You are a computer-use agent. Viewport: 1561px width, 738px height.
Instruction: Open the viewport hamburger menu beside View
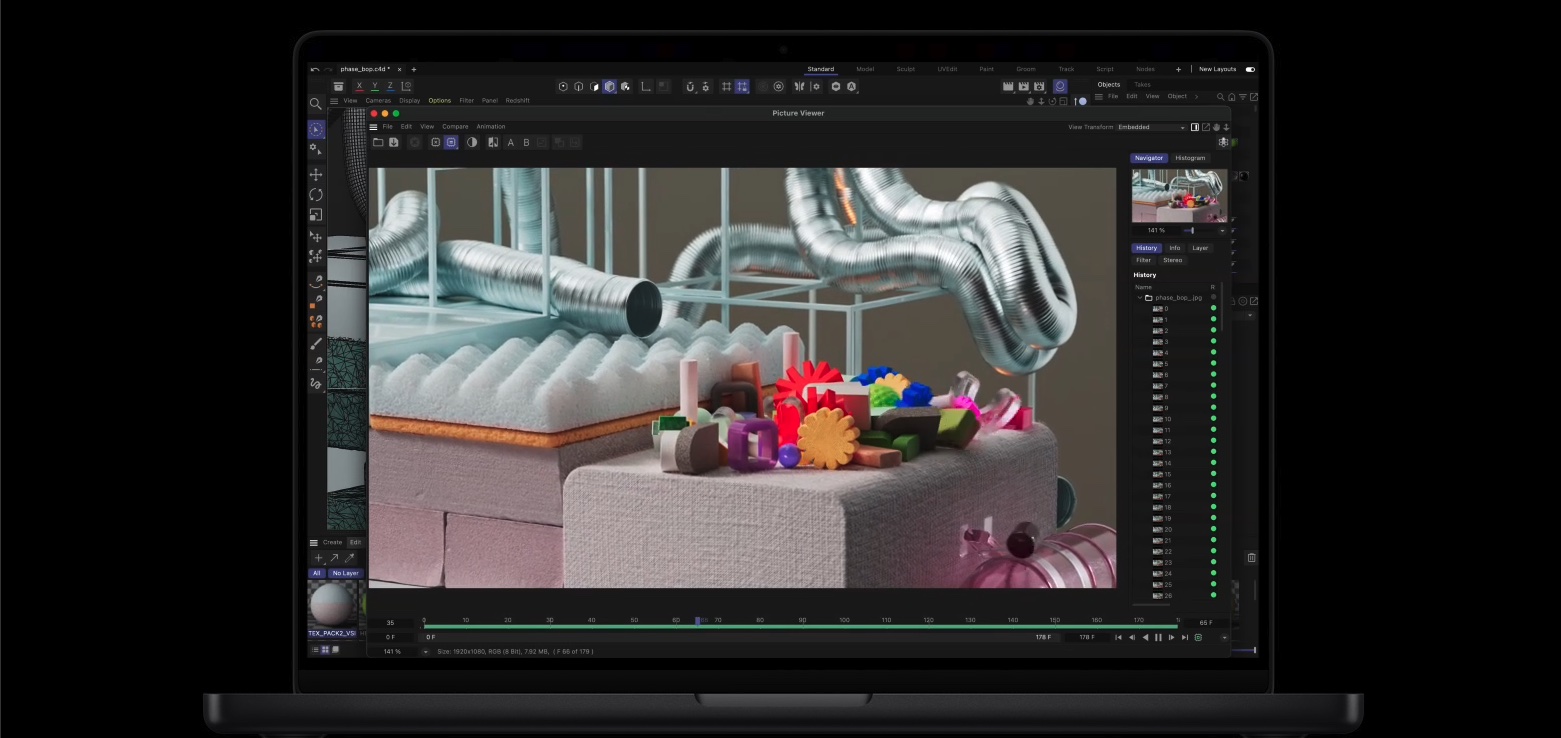click(x=334, y=101)
